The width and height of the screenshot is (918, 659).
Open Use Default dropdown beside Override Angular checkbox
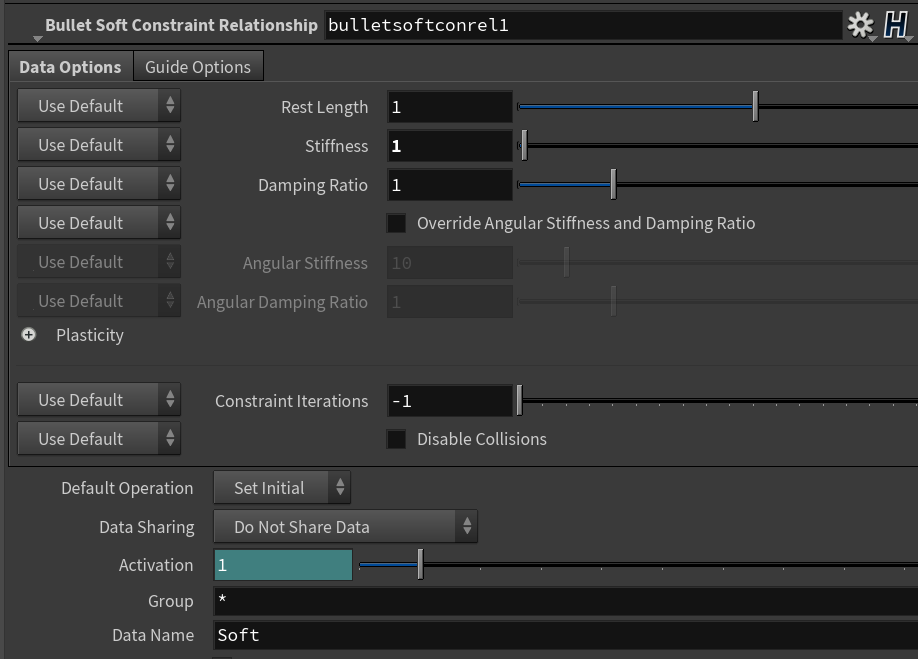point(99,222)
